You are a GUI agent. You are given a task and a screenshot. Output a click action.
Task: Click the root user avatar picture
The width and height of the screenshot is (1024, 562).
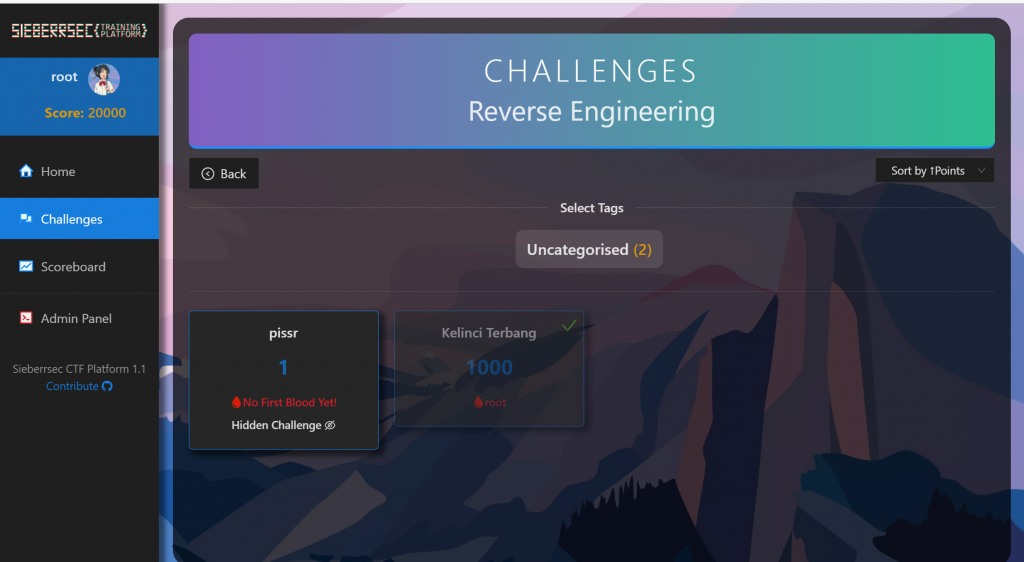point(103,79)
